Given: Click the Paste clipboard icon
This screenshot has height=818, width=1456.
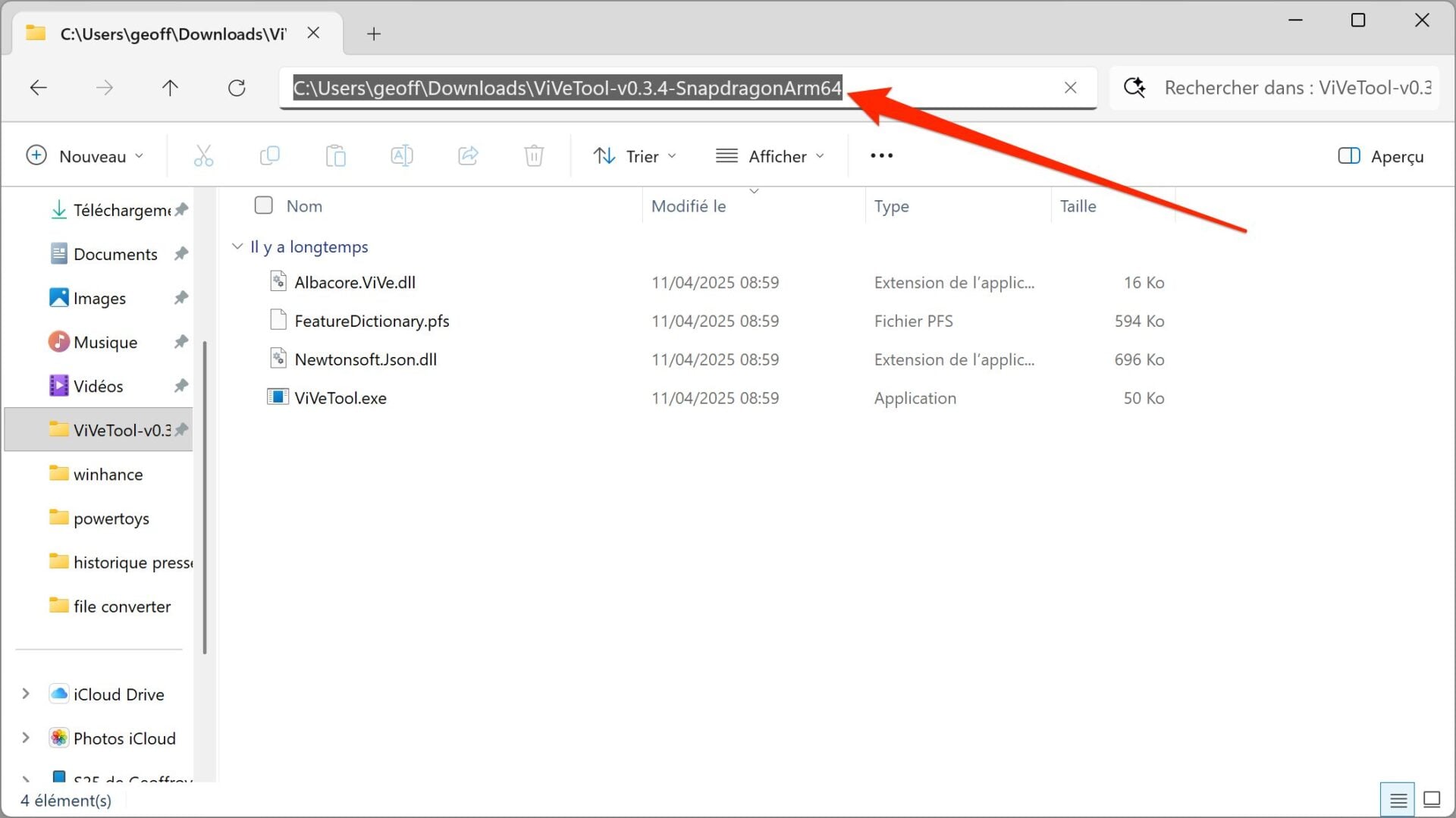Looking at the screenshot, I should point(335,156).
